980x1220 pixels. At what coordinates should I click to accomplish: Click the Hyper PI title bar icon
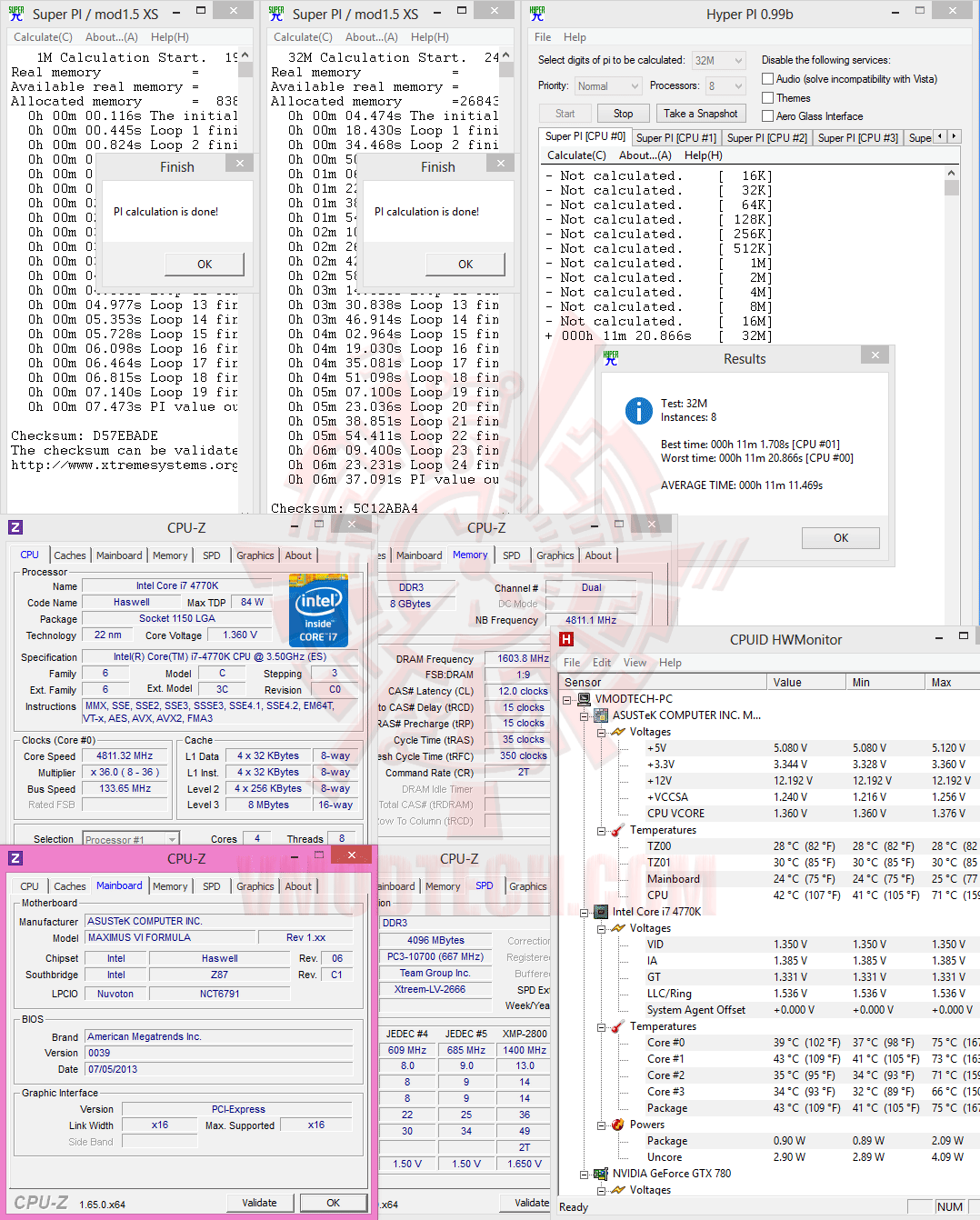click(x=537, y=14)
